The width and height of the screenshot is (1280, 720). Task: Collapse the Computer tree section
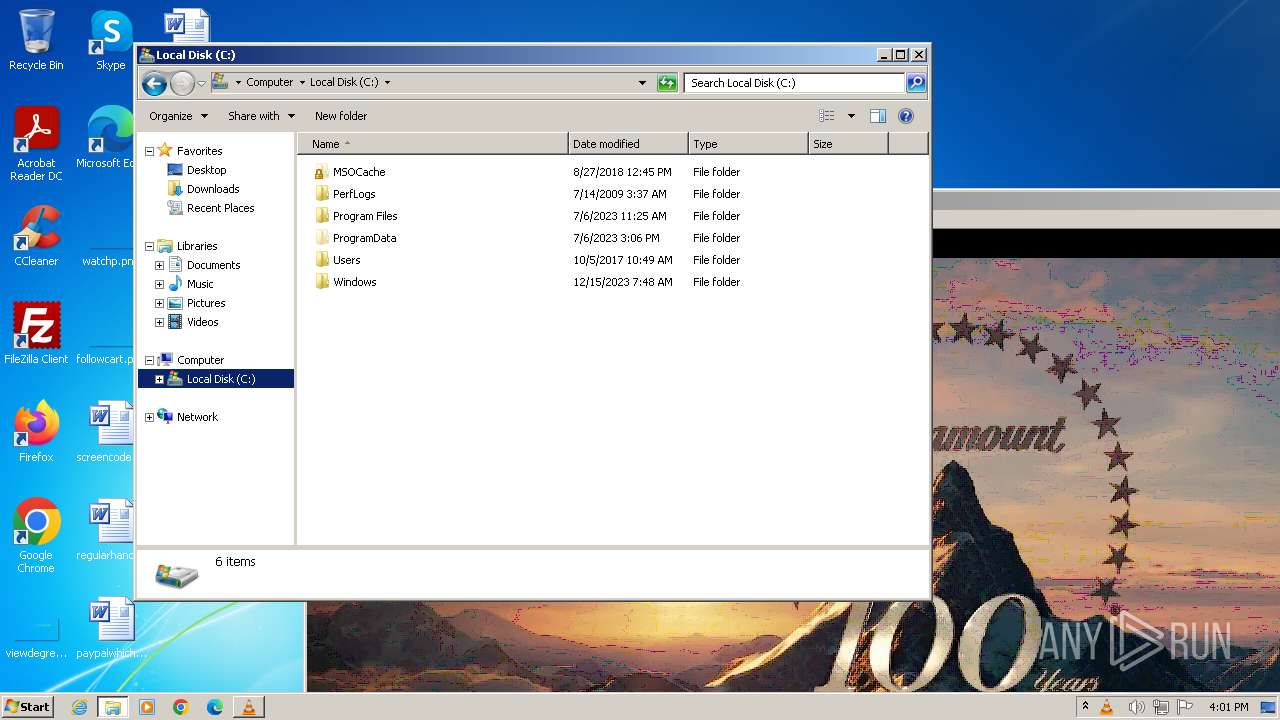tap(150, 360)
